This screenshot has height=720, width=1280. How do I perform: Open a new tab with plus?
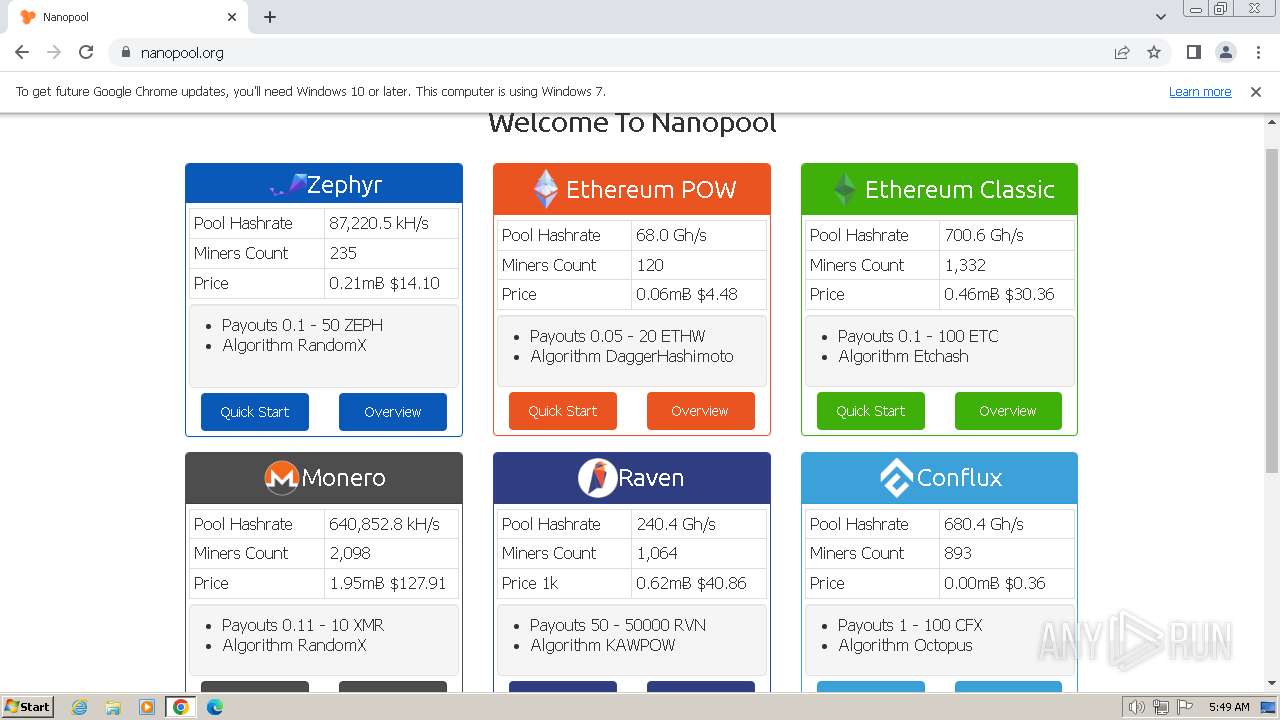pyautogui.click(x=270, y=17)
